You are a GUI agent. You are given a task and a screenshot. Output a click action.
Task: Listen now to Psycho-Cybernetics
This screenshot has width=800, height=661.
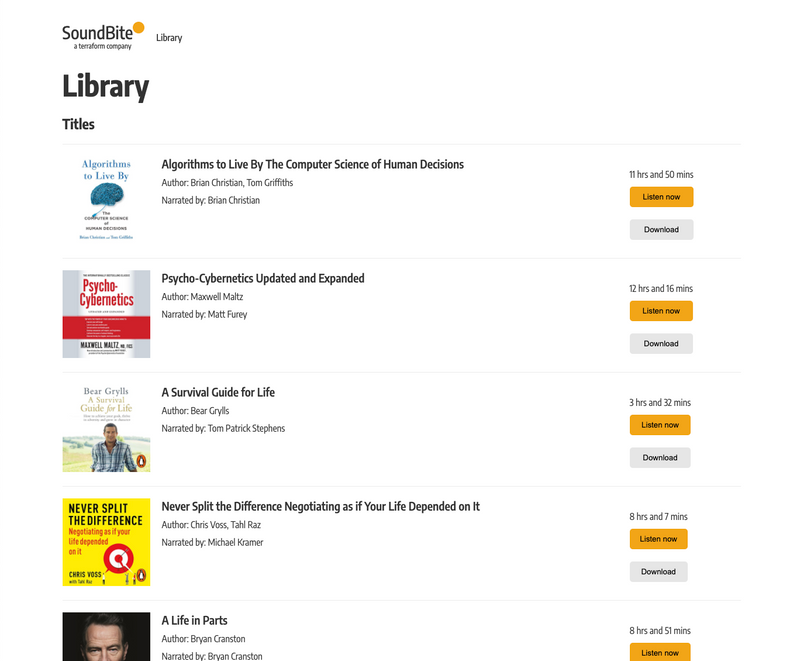point(661,311)
